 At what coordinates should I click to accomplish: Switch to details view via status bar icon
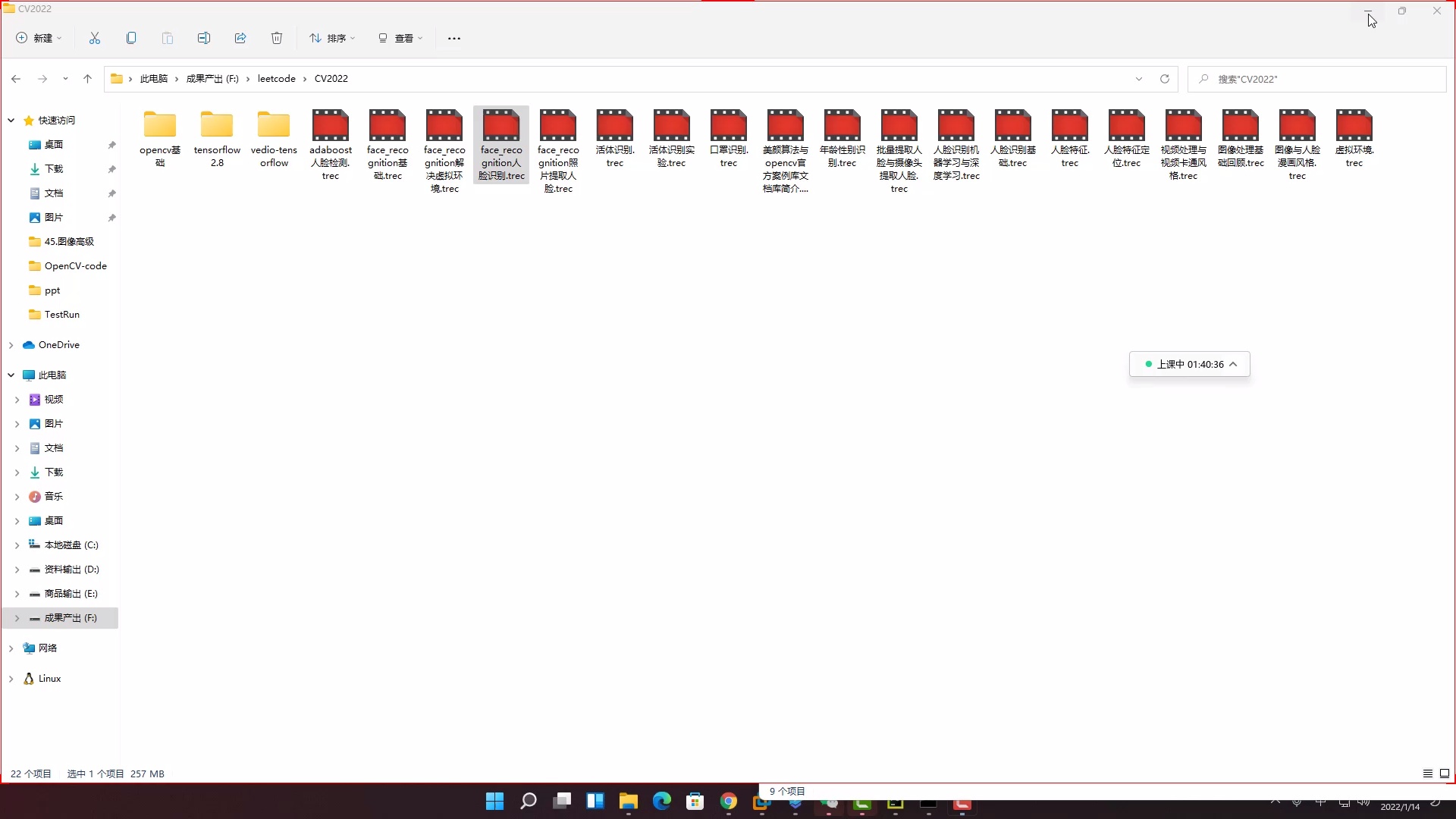tap(1426, 773)
